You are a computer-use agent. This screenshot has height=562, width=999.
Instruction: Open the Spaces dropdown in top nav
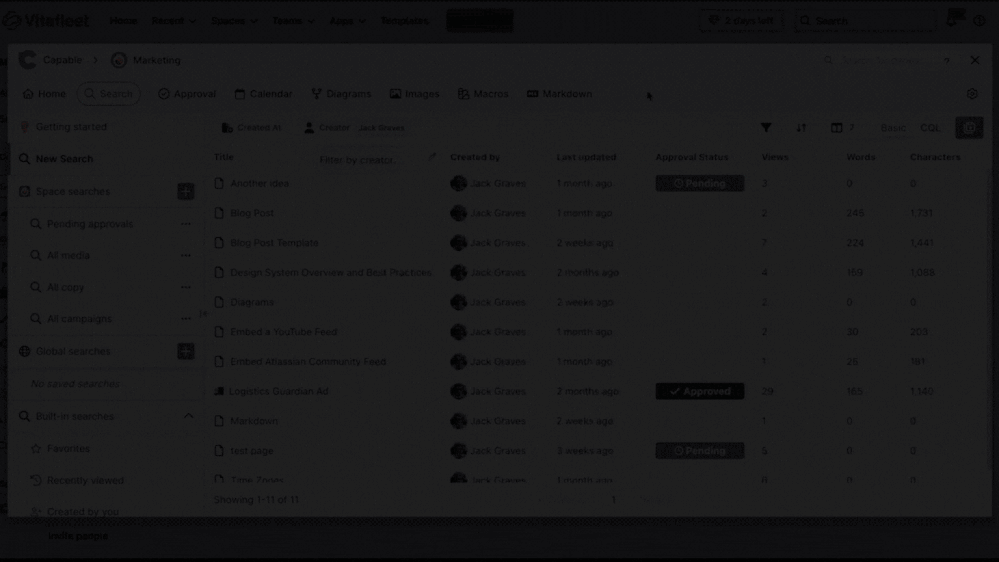click(234, 20)
